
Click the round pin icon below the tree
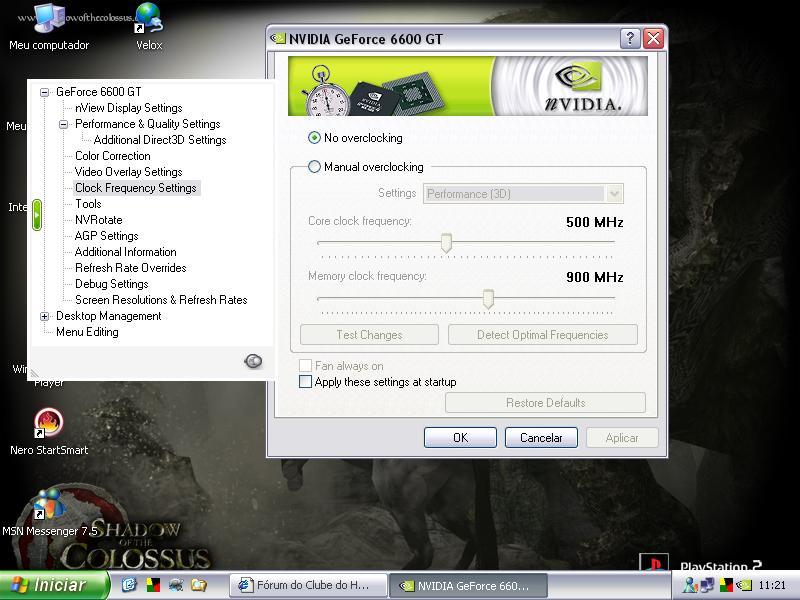pos(253,361)
